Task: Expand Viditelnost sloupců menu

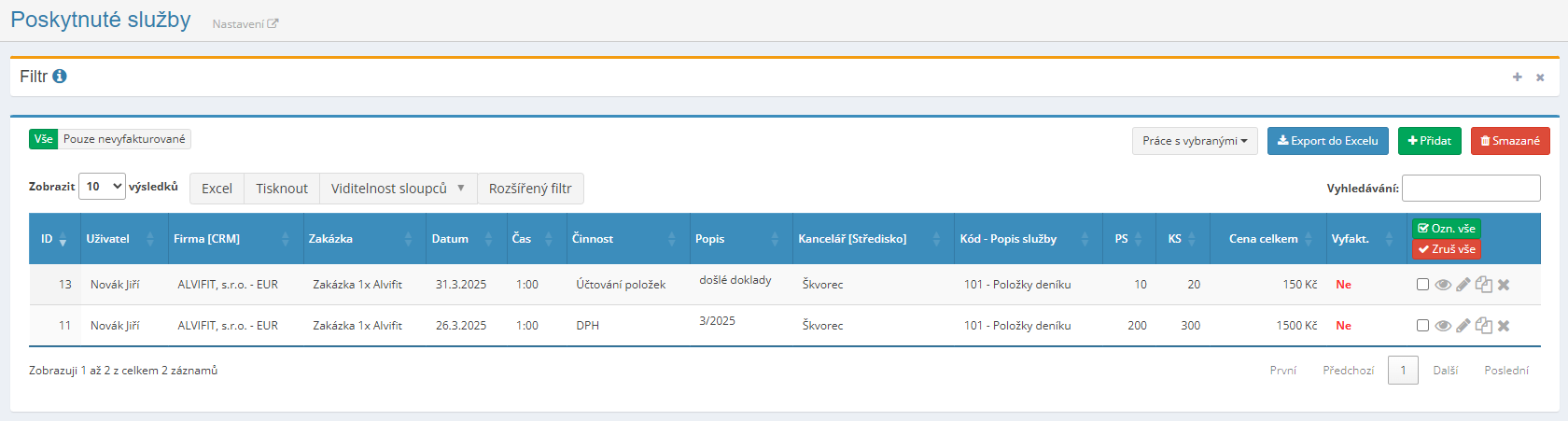Action: (398, 189)
